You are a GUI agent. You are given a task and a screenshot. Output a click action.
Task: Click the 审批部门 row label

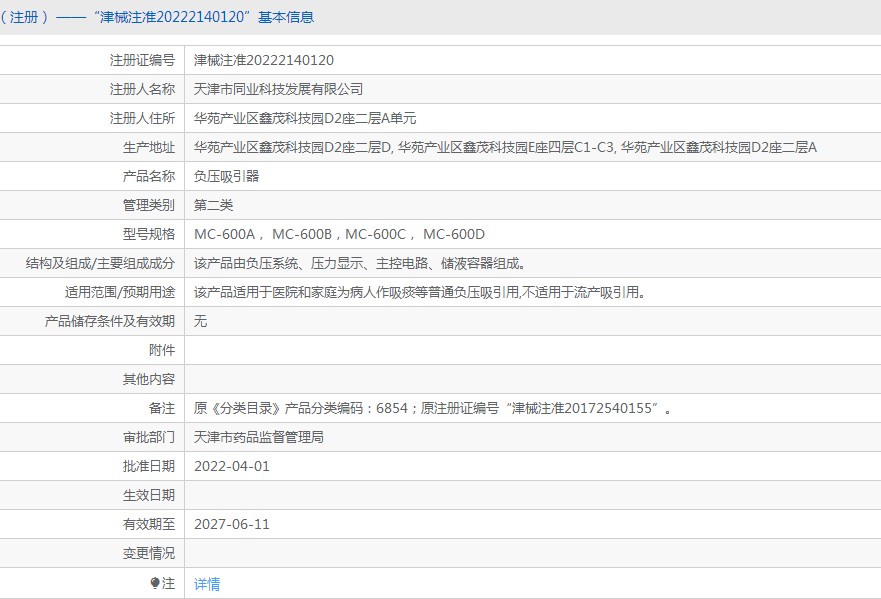149,438
